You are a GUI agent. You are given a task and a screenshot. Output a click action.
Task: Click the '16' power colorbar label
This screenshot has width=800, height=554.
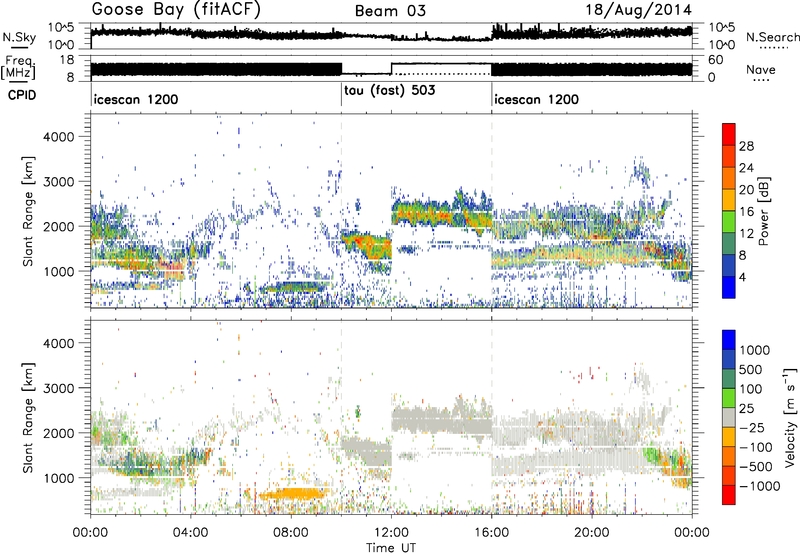tap(746, 212)
